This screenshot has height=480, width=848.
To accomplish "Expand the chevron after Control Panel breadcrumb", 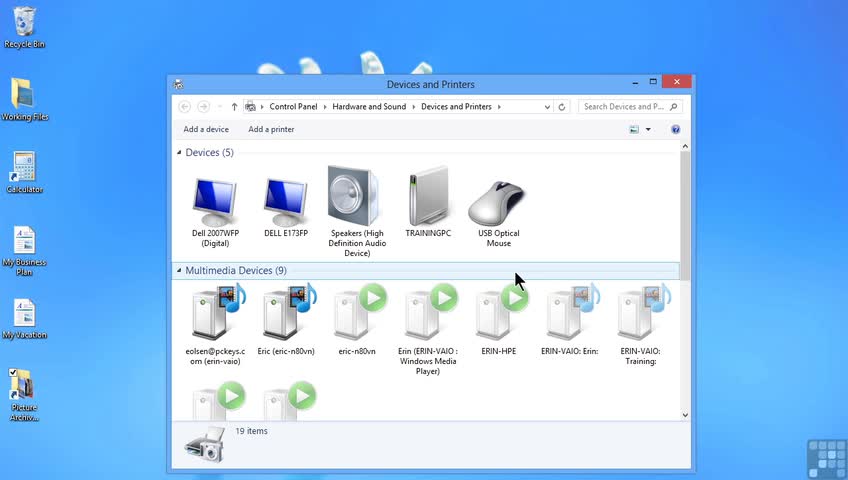I will (x=325, y=107).
